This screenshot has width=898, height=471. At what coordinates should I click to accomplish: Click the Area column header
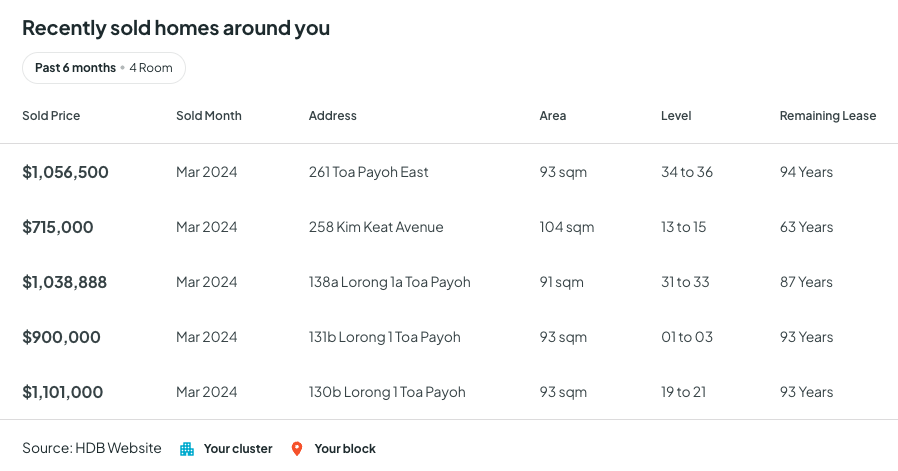coord(553,116)
